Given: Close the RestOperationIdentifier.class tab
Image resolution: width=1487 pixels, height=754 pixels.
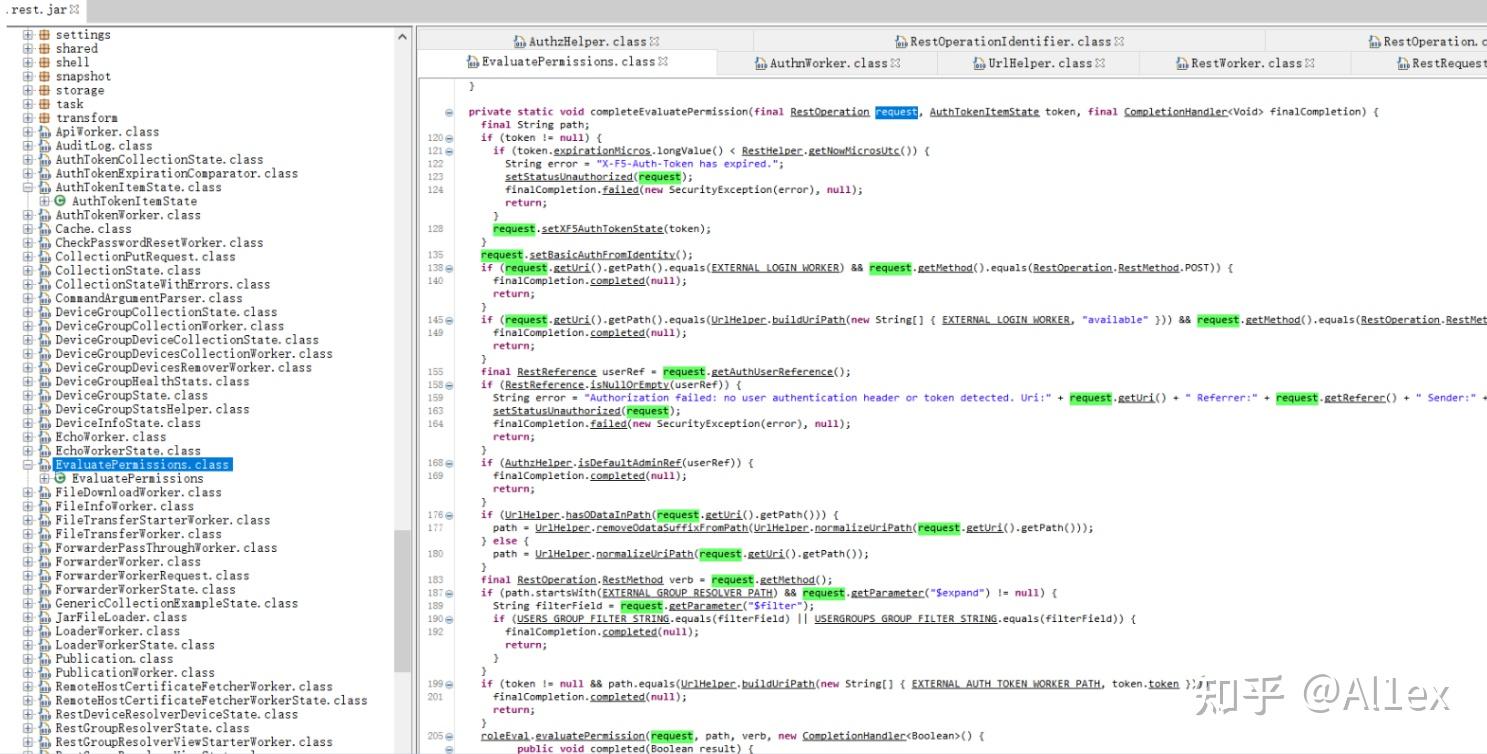Looking at the screenshot, I should click(x=1119, y=41).
